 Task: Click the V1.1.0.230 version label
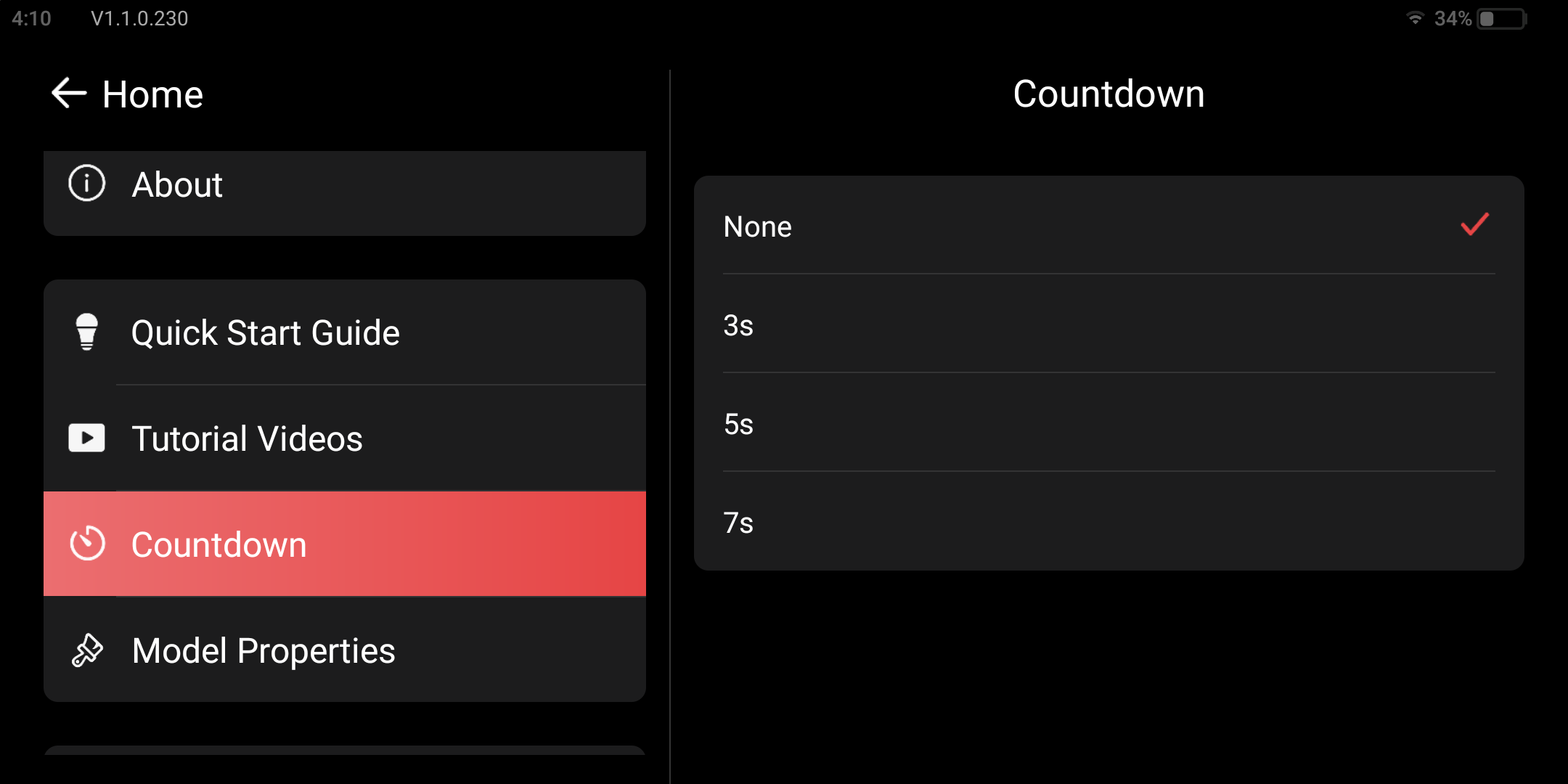point(139,18)
